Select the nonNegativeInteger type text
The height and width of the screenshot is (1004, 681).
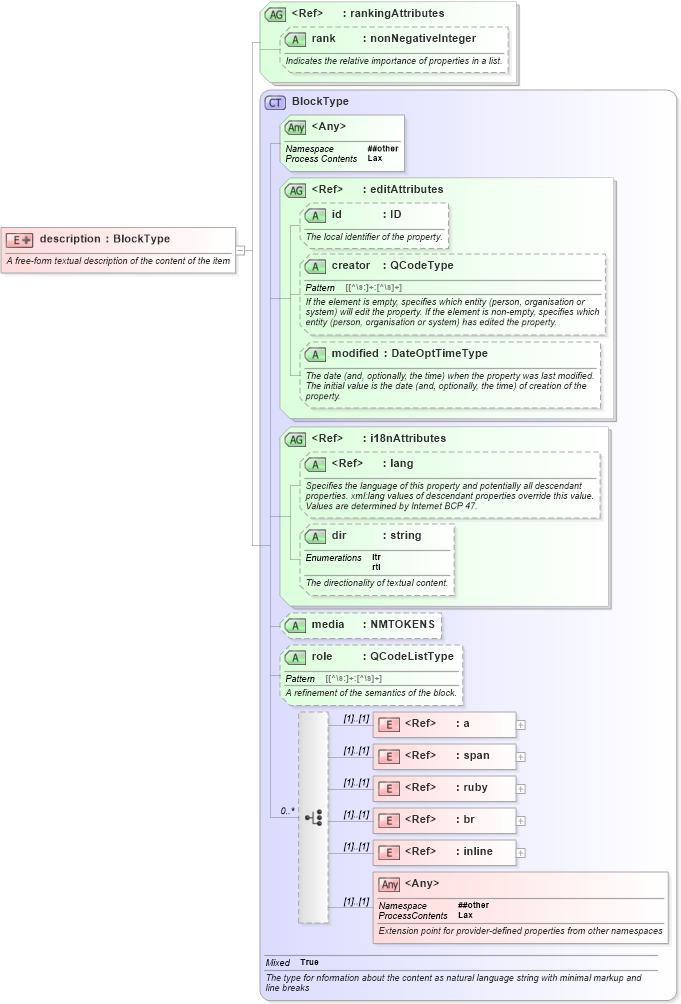click(423, 38)
